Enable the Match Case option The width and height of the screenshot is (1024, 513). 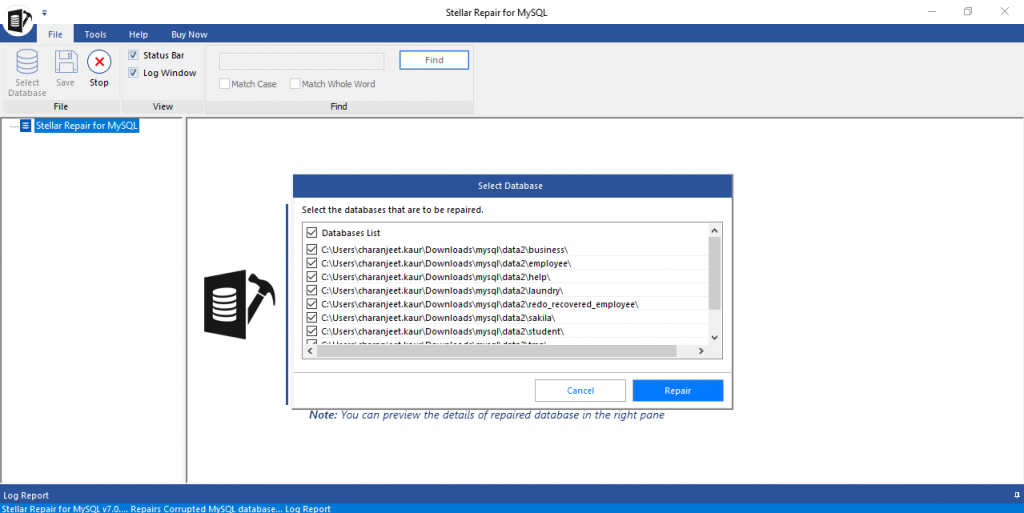[x=225, y=84]
